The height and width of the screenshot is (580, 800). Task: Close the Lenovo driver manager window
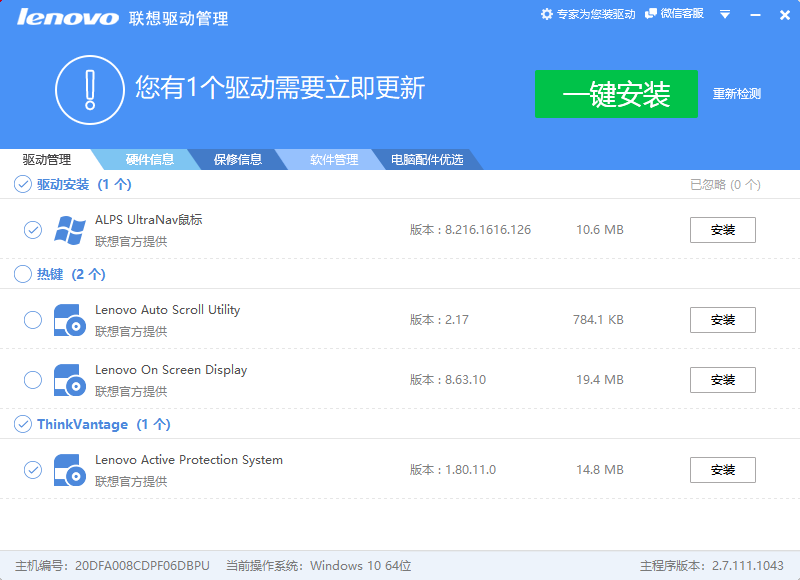(785, 15)
